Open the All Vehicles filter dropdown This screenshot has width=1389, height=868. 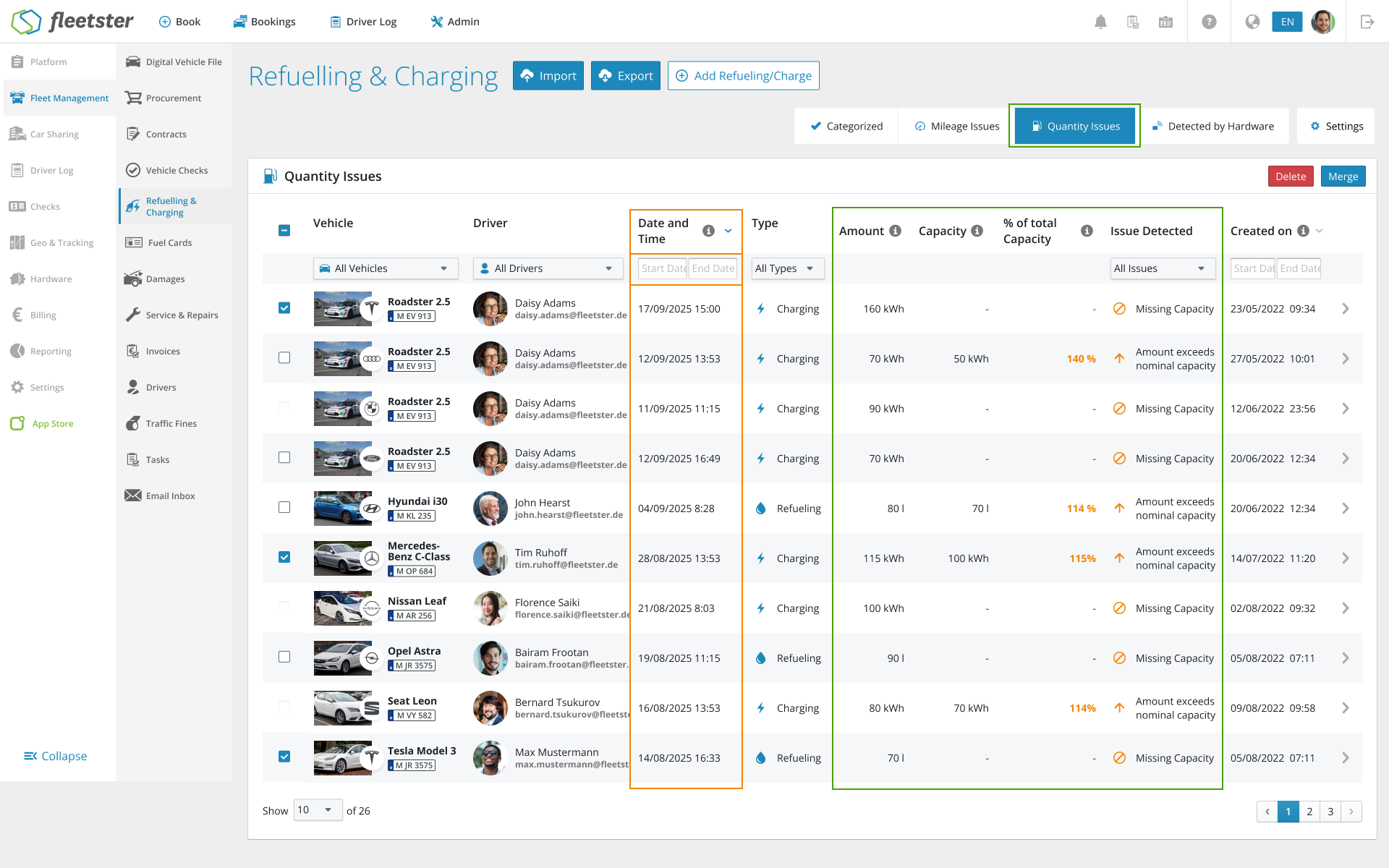point(386,268)
